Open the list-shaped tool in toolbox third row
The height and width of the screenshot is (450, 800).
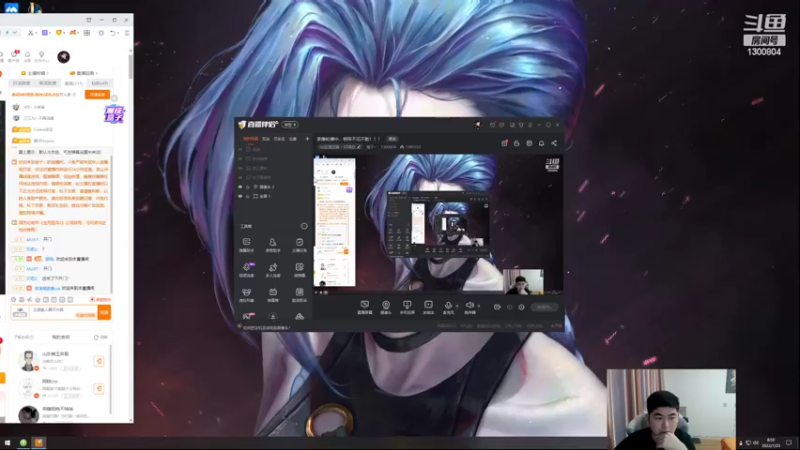pos(299,294)
